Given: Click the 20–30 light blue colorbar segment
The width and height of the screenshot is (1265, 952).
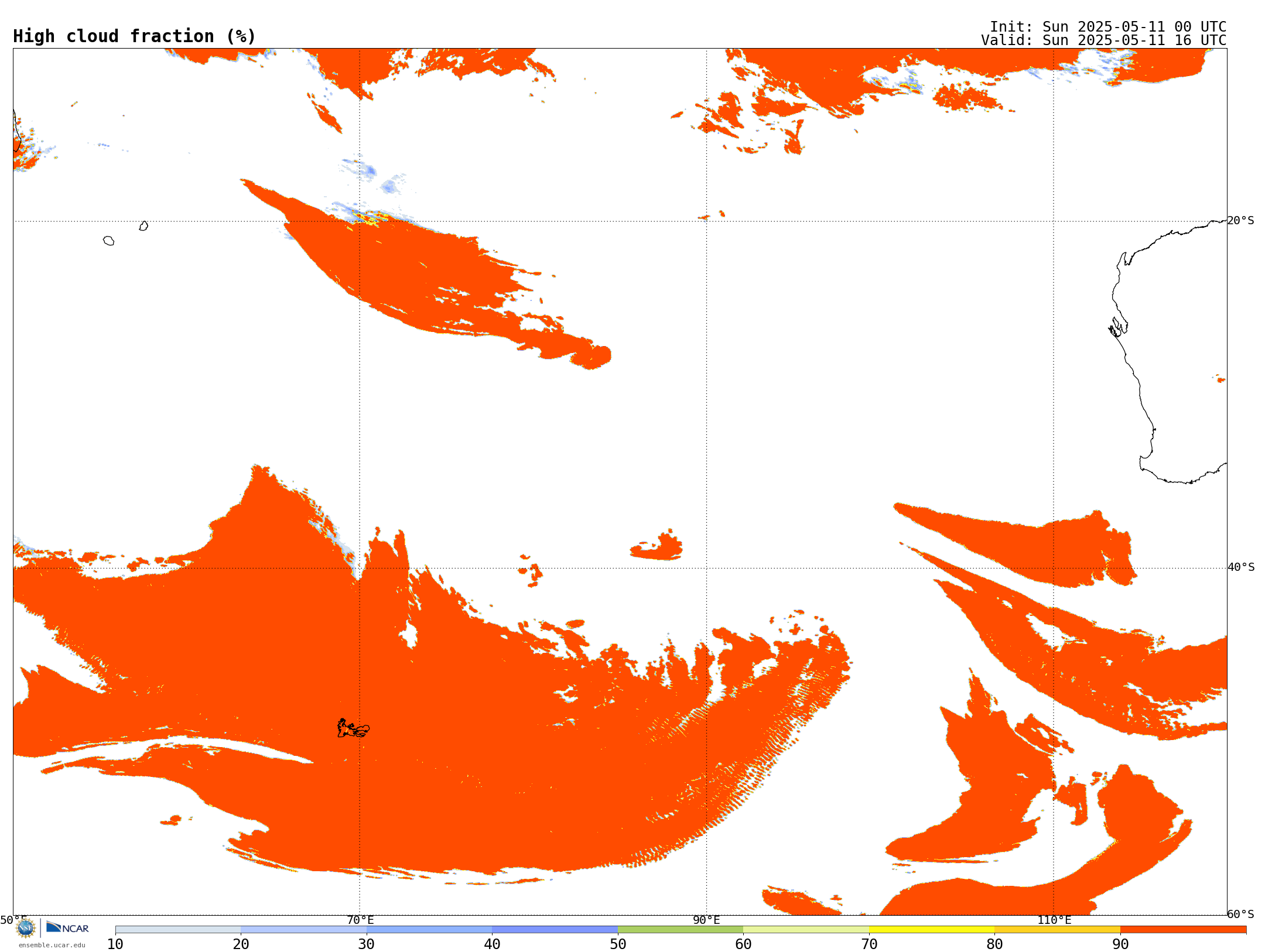Looking at the screenshot, I should tap(303, 930).
